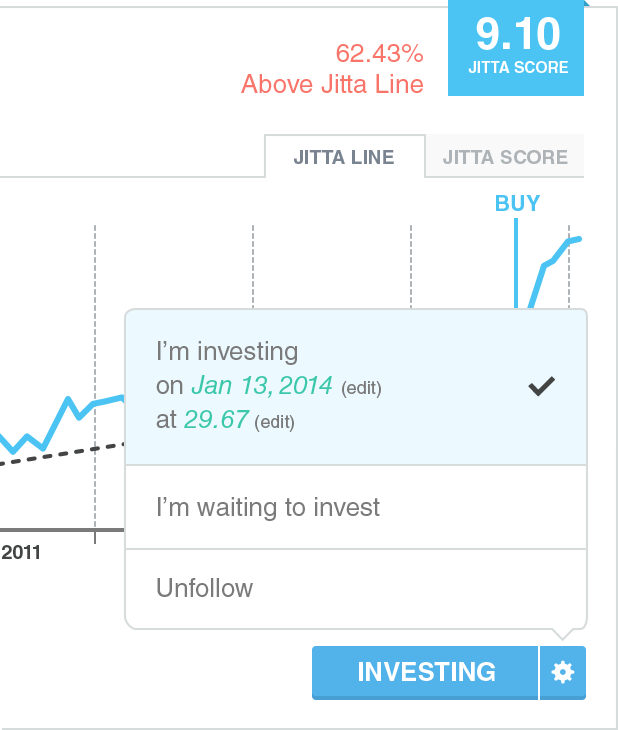
Task: Click the 9.10 Jitta Score badge
Action: click(x=516, y=47)
